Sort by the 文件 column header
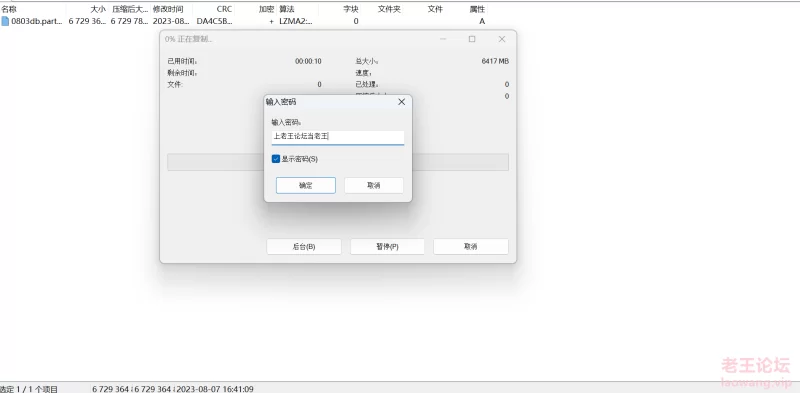The width and height of the screenshot is (800, 393). (x=435, y=9)
